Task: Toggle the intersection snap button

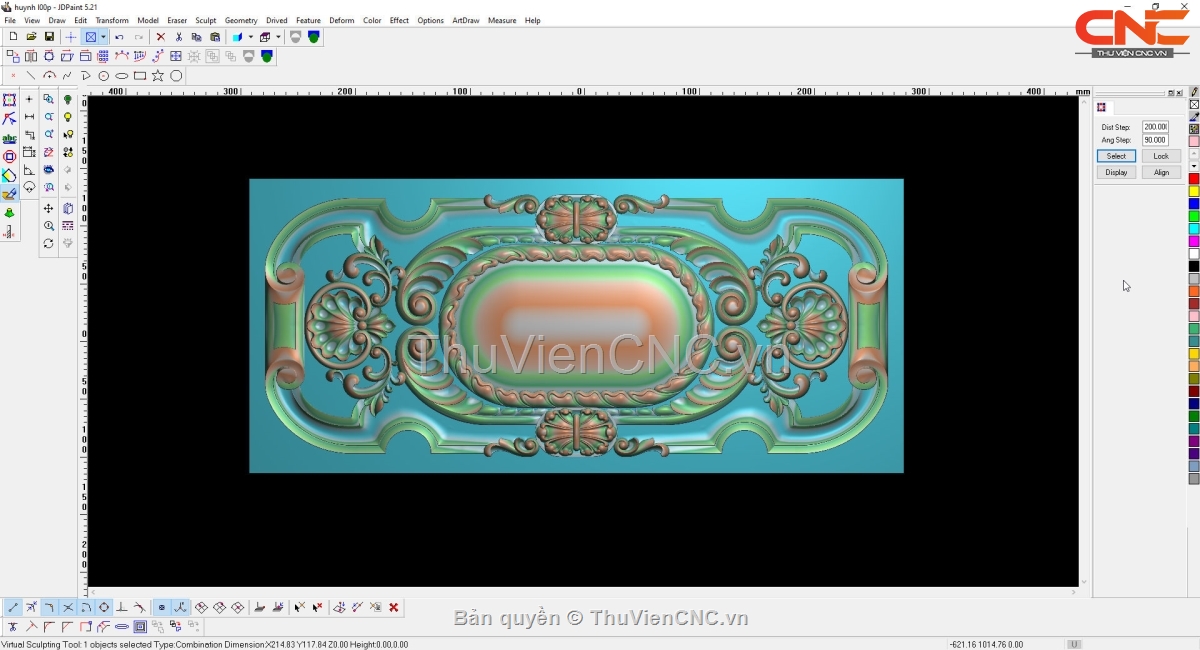Action: pos(68,607)
